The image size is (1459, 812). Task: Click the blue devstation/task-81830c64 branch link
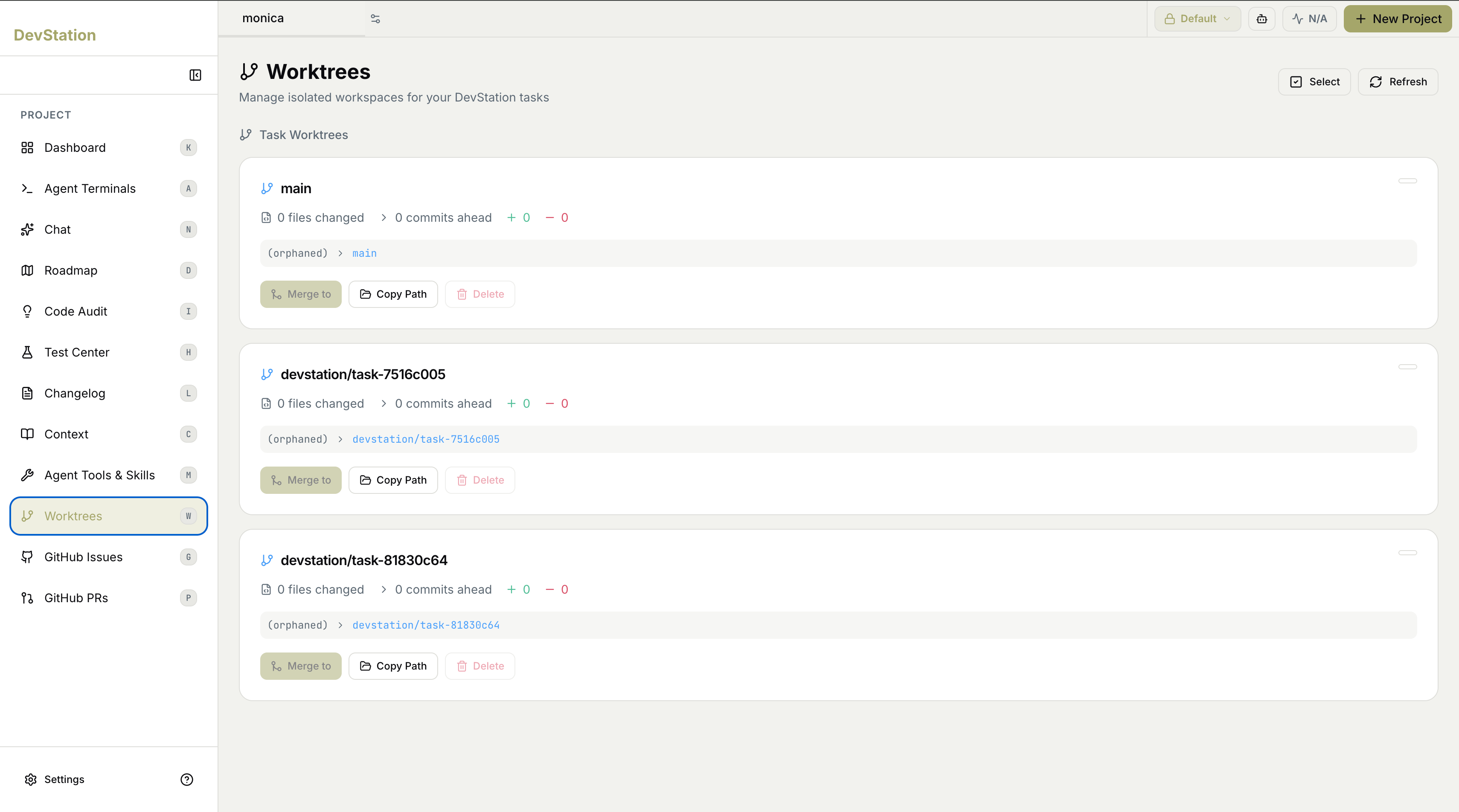[426, 625]
